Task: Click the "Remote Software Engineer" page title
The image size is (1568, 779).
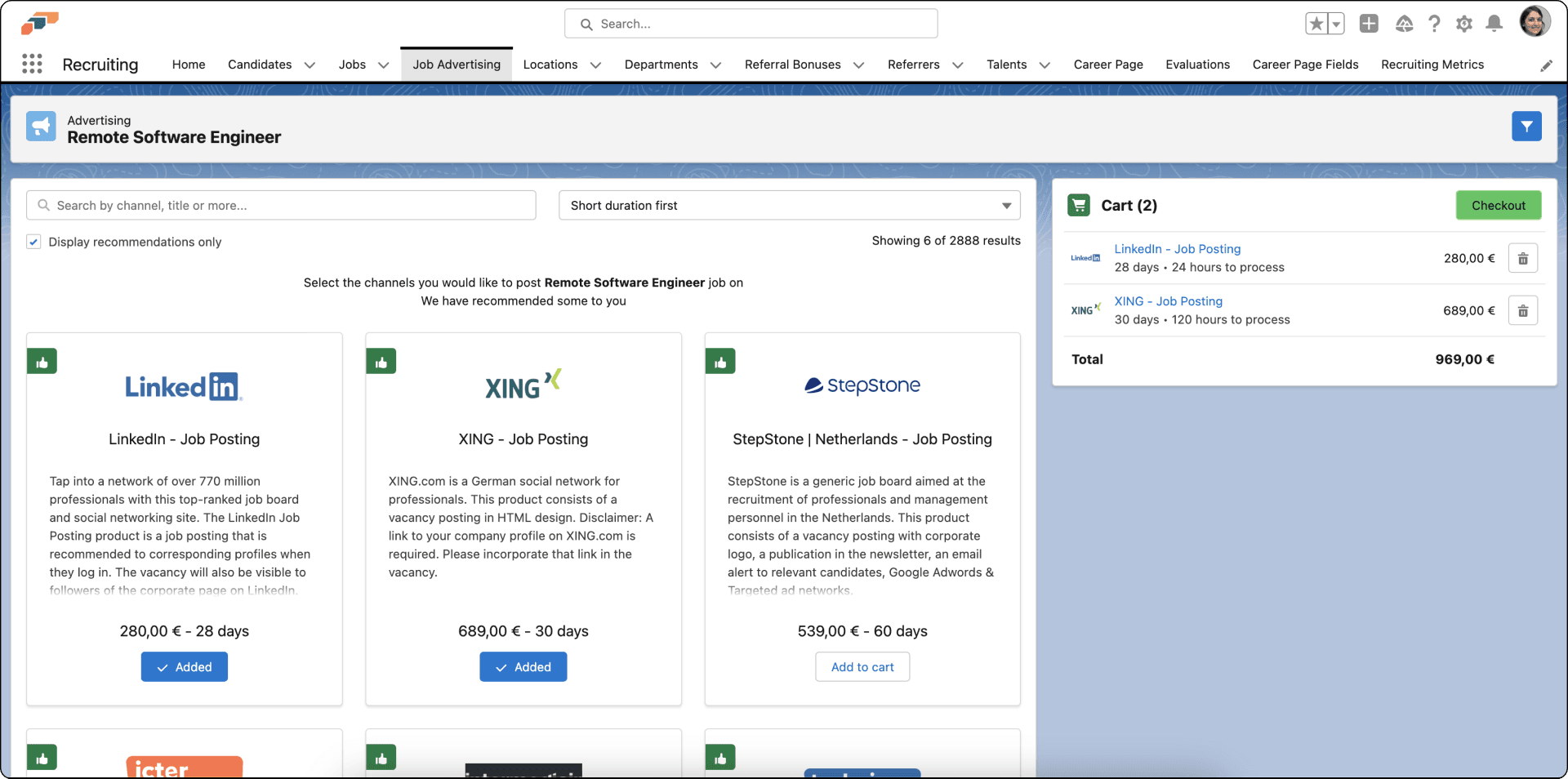Action: (x=174, y=137)
